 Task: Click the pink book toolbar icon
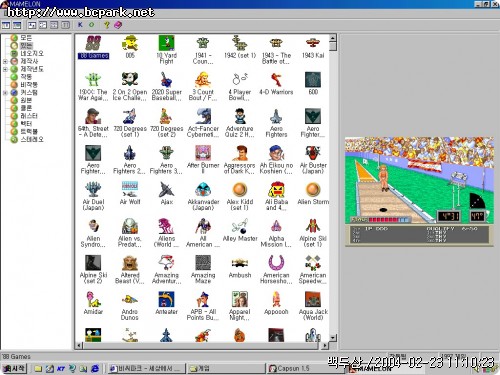[118, 25]
